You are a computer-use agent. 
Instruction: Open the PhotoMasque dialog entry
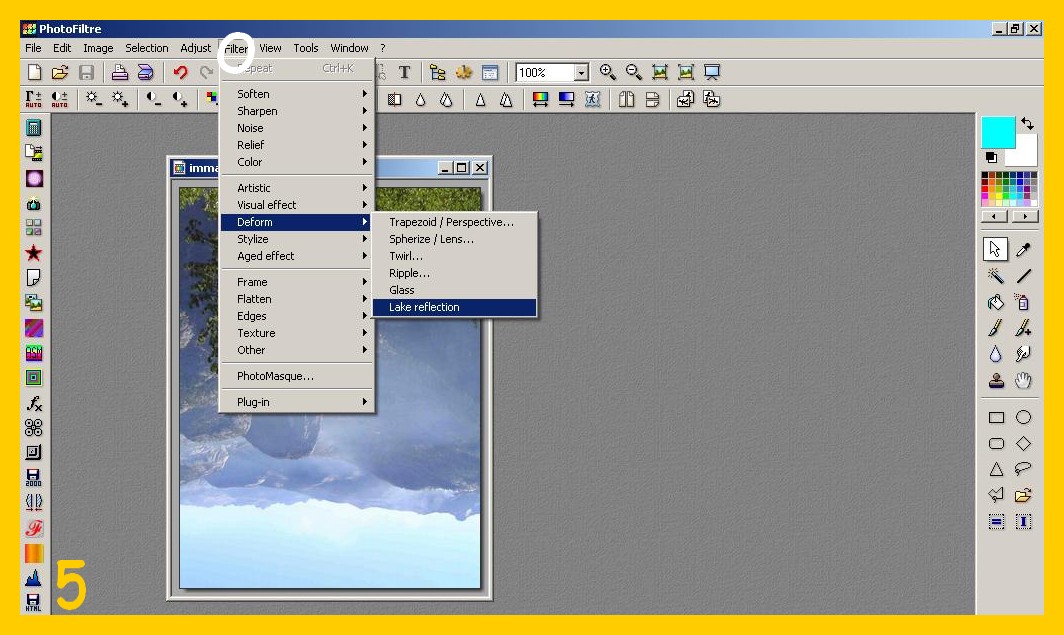tap(275, 376)
